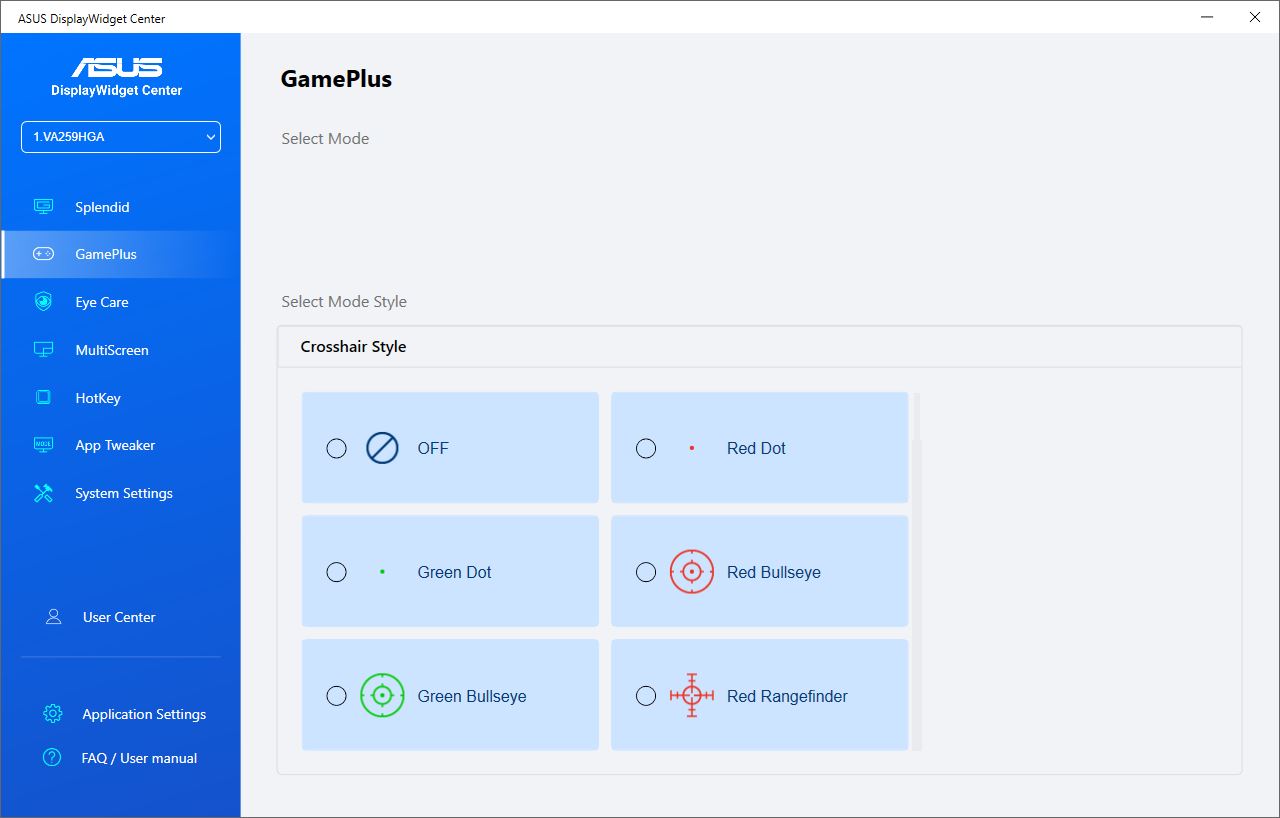Select the OFF crosshair radio button
The height and width of the screenshot is (818, 1280).
(337, 448)
